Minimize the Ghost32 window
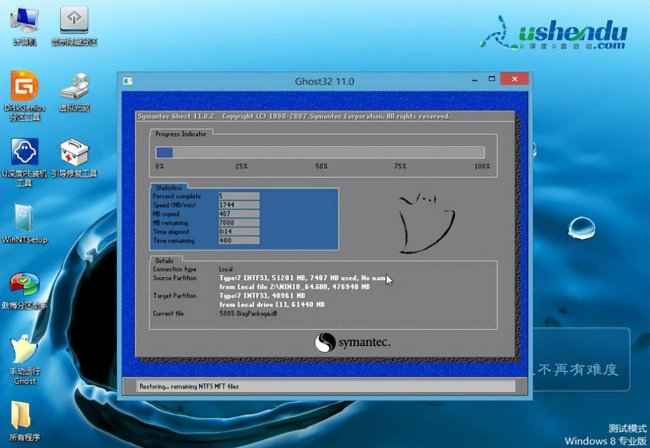 [x=475, y=80]
